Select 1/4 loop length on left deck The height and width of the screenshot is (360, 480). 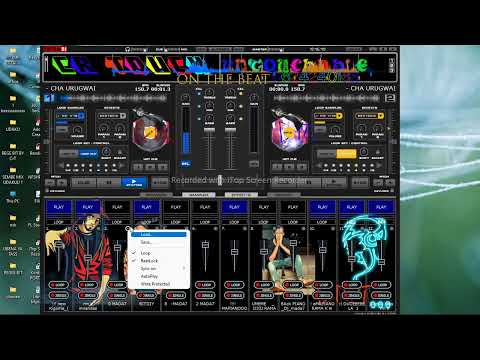point(68,166)
